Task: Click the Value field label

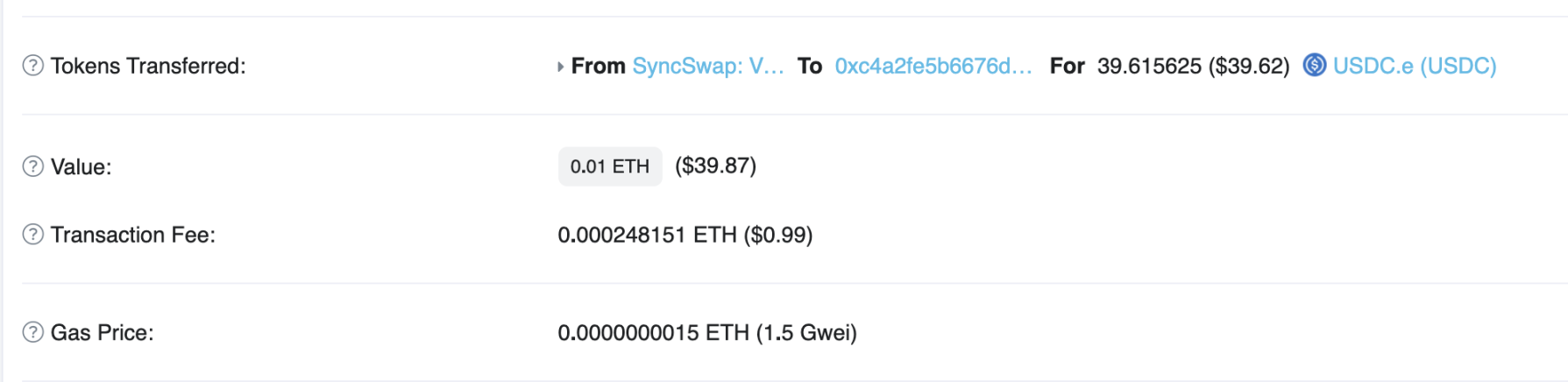Action: (81, 166)
